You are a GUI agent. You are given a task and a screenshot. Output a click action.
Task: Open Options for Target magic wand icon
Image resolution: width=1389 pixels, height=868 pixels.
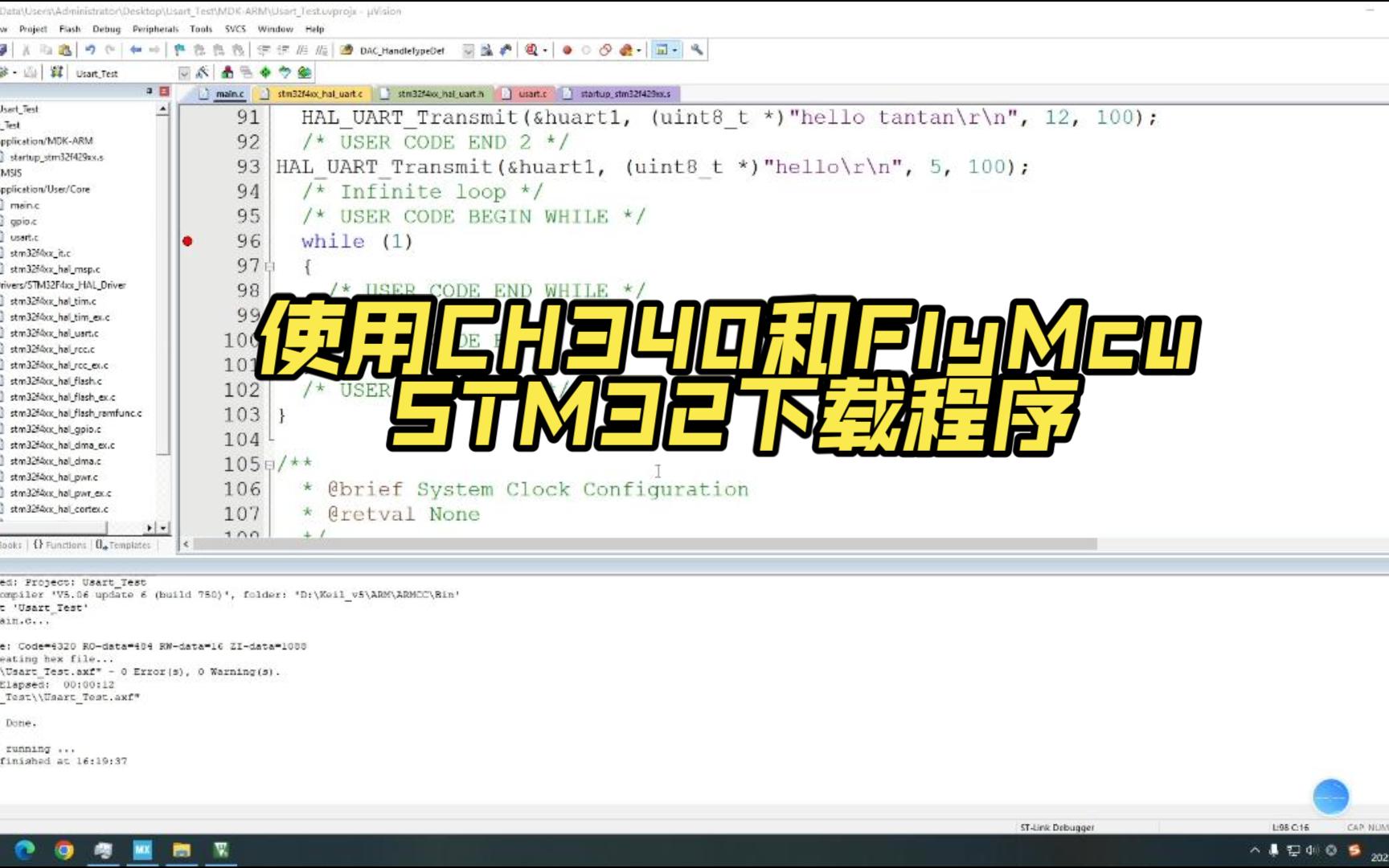[202, 72]
